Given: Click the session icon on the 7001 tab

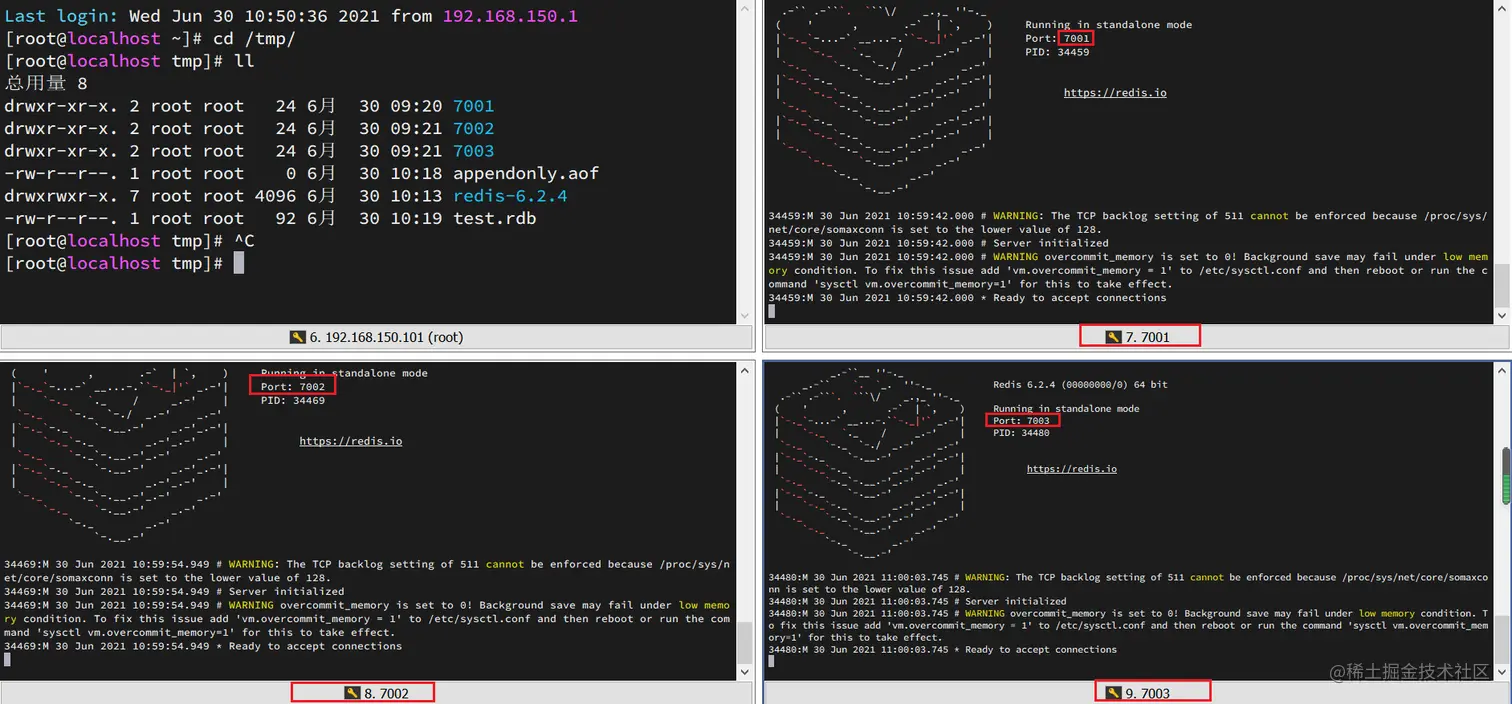Looking at the screenshot, I should (x=1113, y=337).
